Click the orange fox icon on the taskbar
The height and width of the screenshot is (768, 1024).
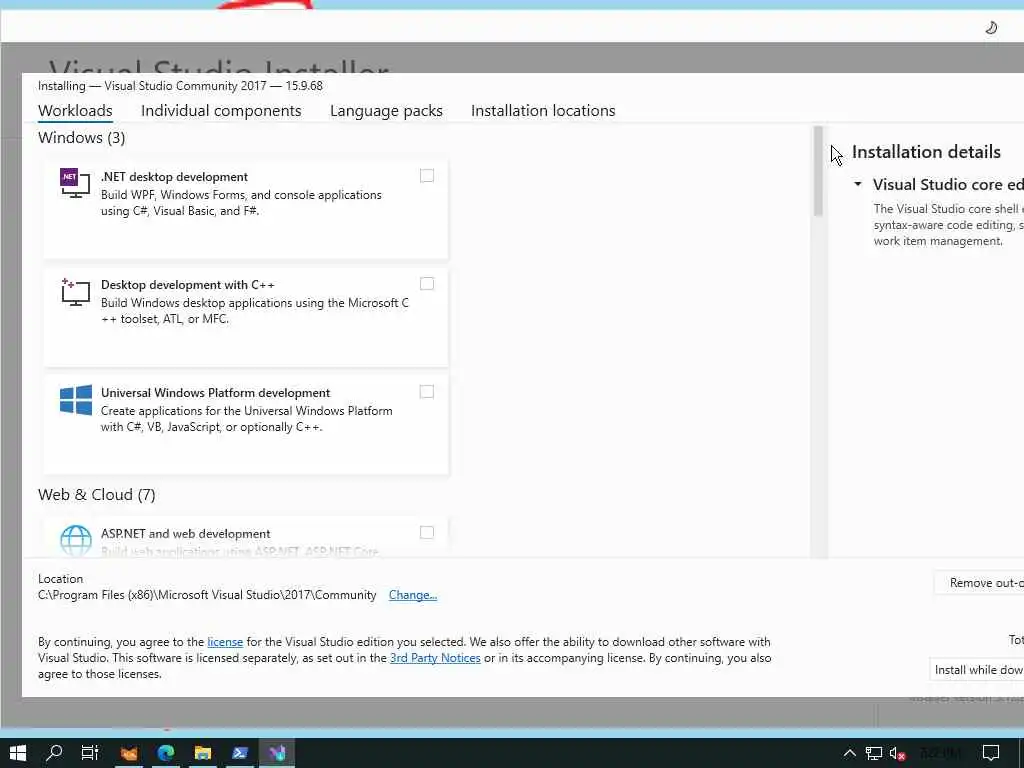pos(129,753)
